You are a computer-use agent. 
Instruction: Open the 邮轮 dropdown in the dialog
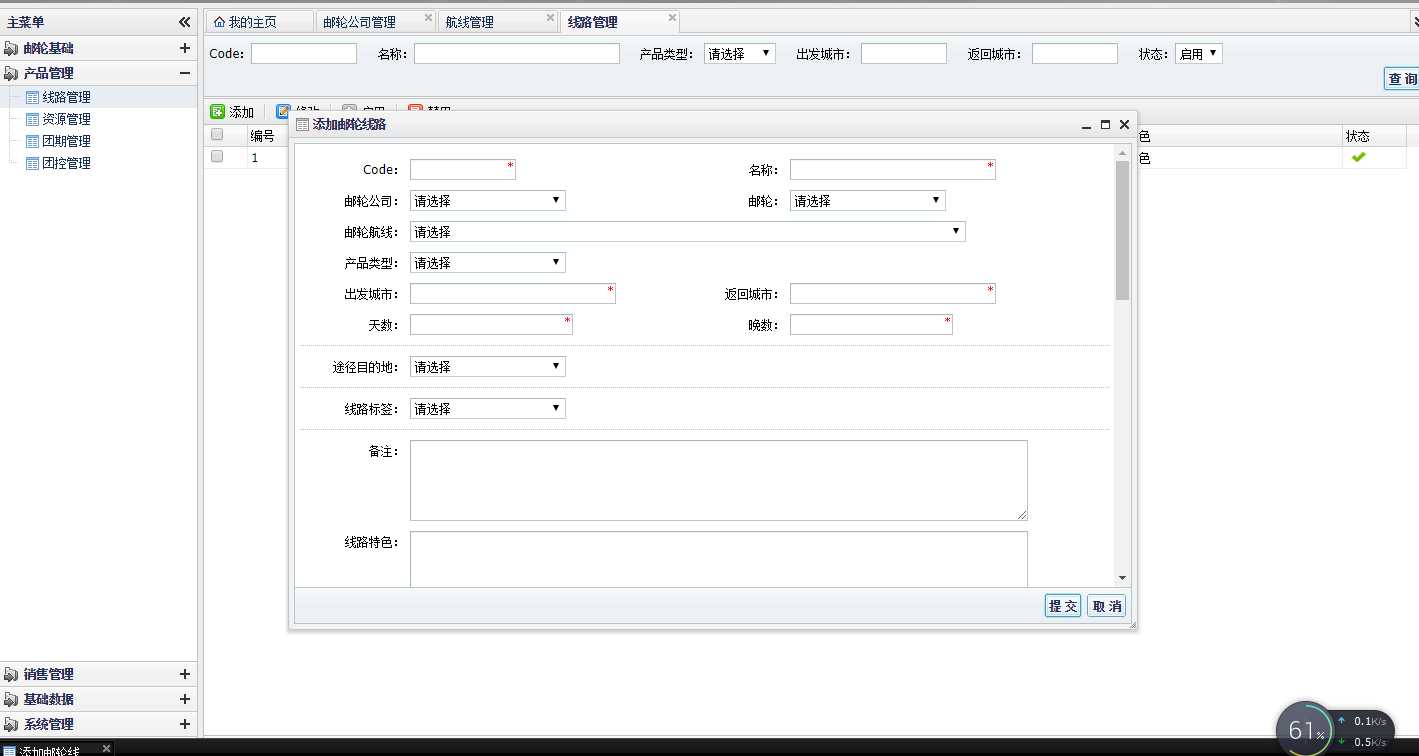tap(868, 201)
